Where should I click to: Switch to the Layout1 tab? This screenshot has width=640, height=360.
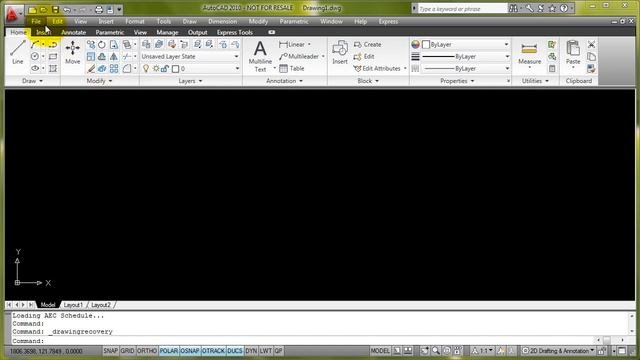click(x=73, y=305)
